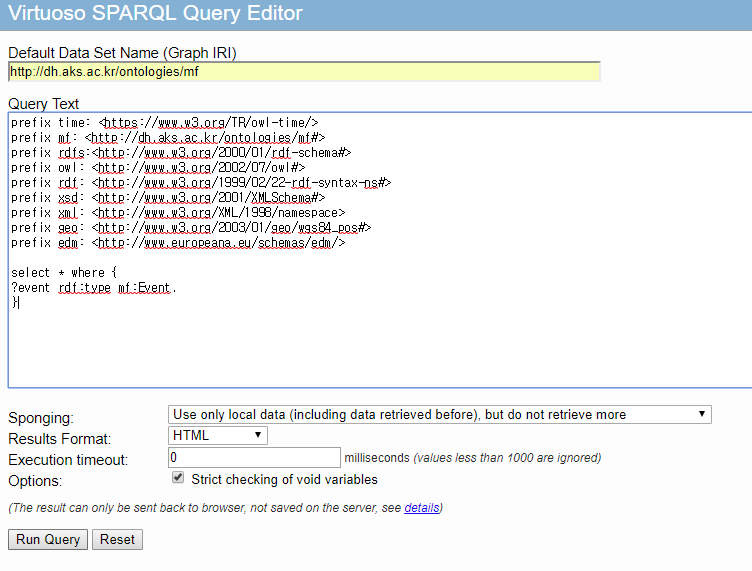Open the details link
The width and height of the screenshot is (752, 571).
(x=421, y=508)
